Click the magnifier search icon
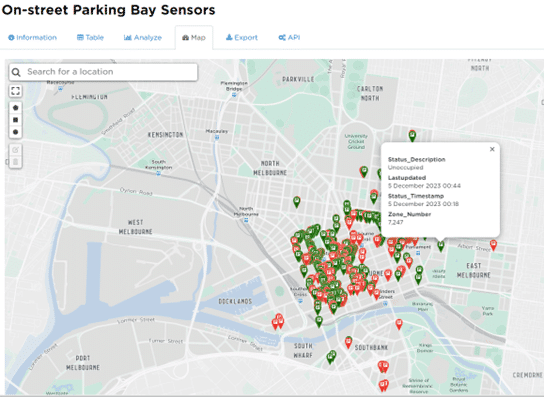The width and height of the screenshot is (544, 397). [x=16, y=72]
